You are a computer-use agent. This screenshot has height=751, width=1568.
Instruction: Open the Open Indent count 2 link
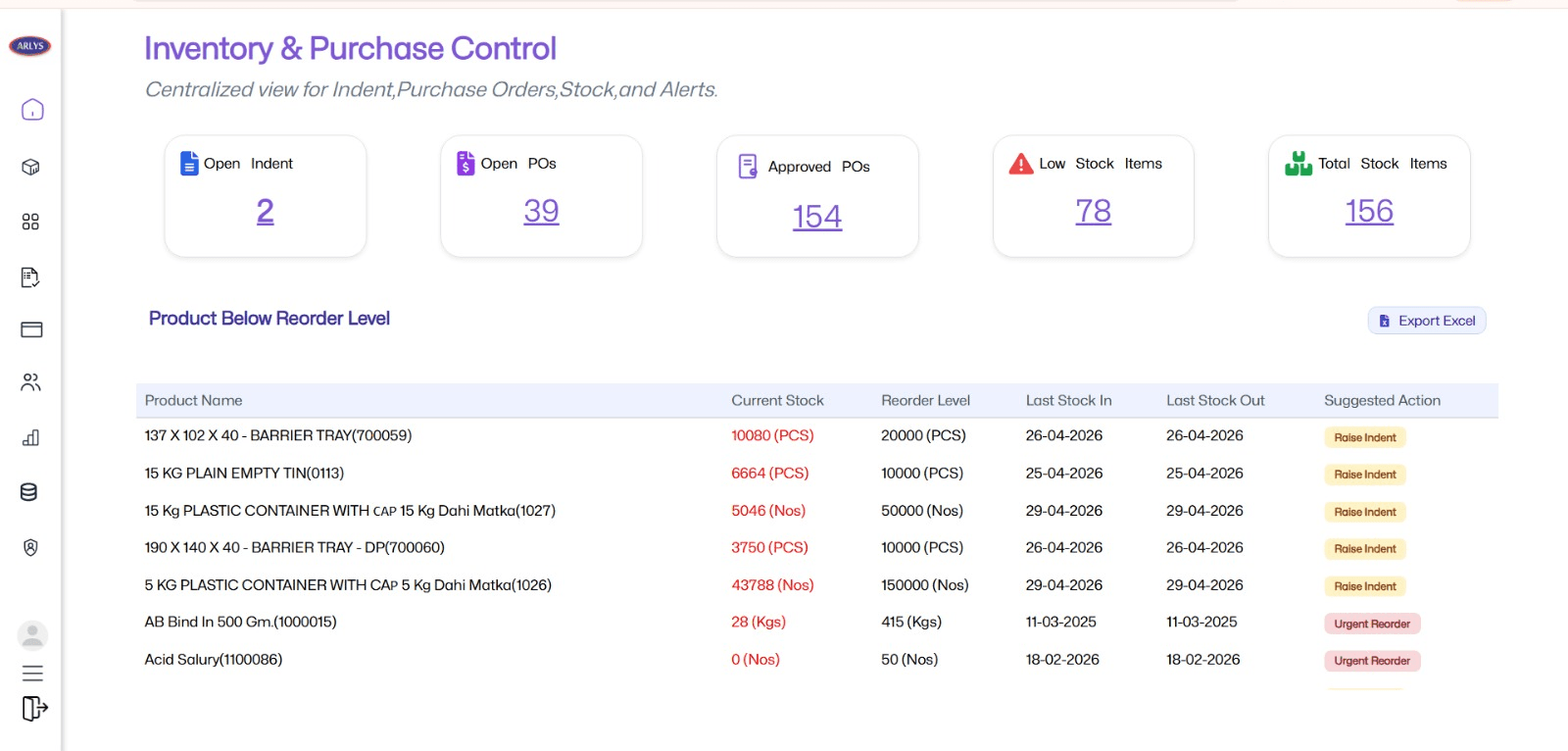tap(266, 211)
